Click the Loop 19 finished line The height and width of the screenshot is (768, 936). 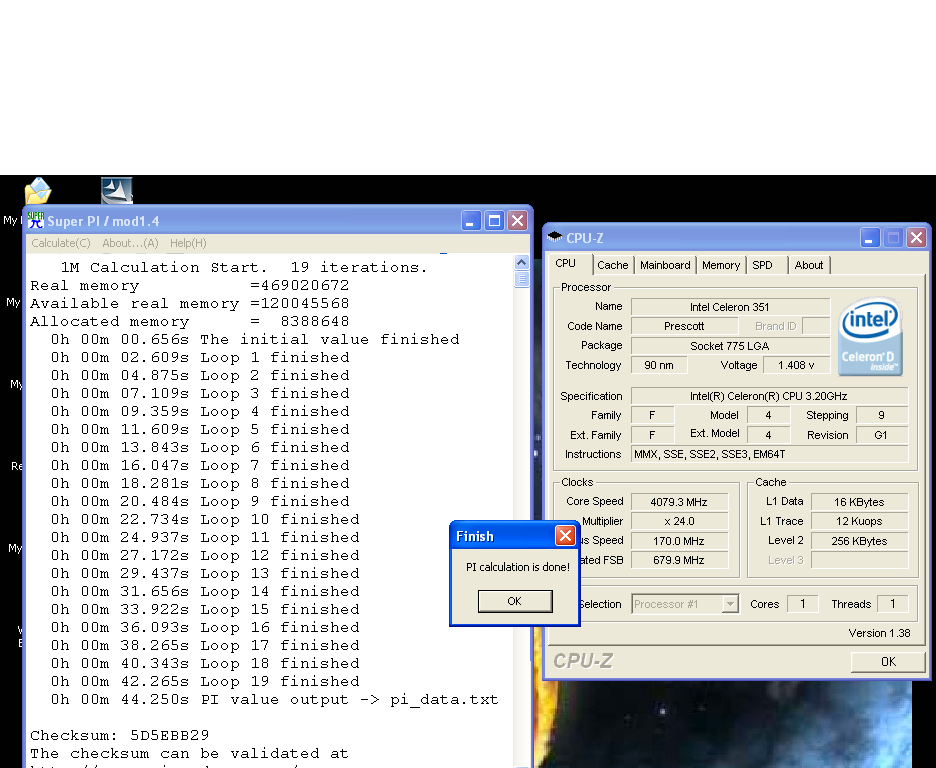(205, 681)
